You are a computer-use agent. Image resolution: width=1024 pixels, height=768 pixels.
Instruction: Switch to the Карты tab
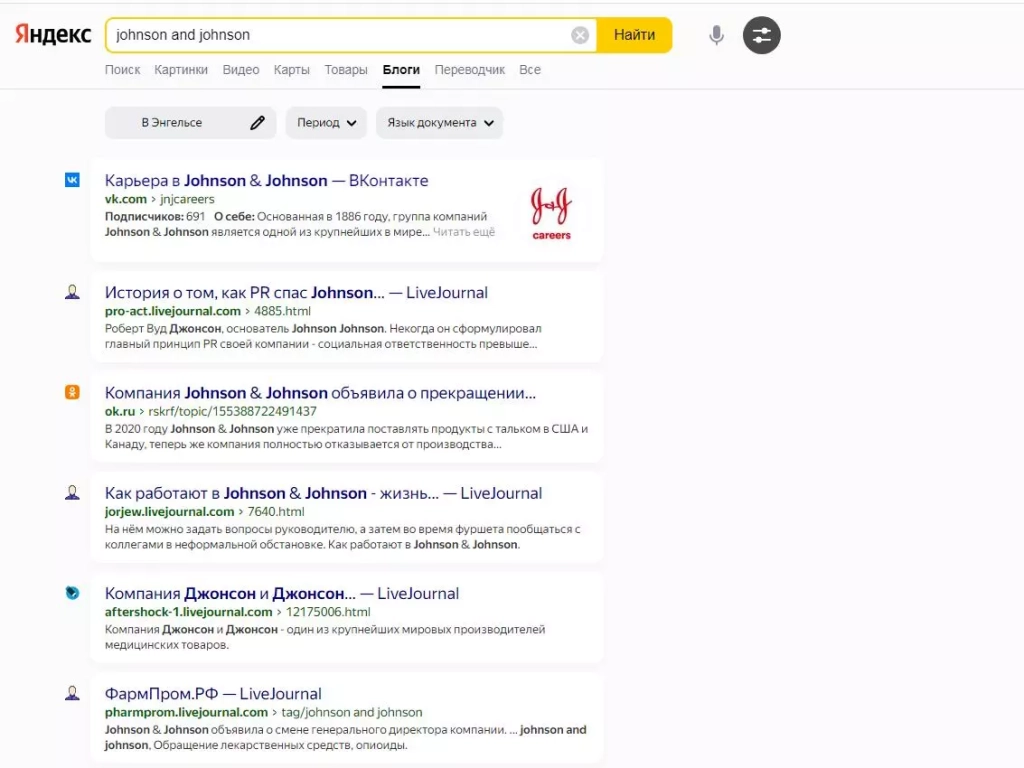(x=292, y=70)
